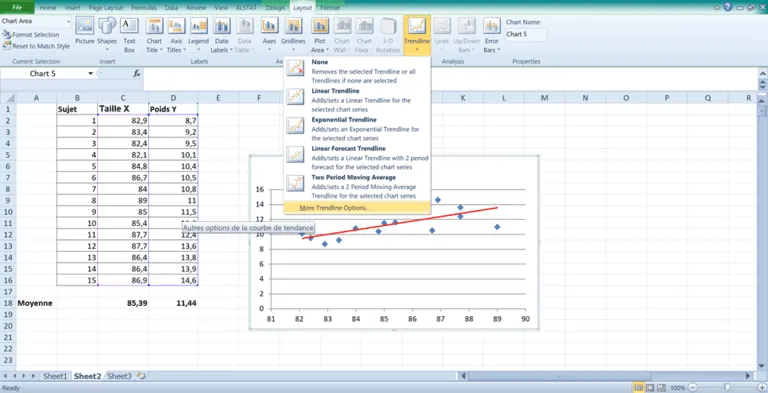Click the insert new worksheet icon
This screenshot has height=393, width=768.
(x=142, y=376)
